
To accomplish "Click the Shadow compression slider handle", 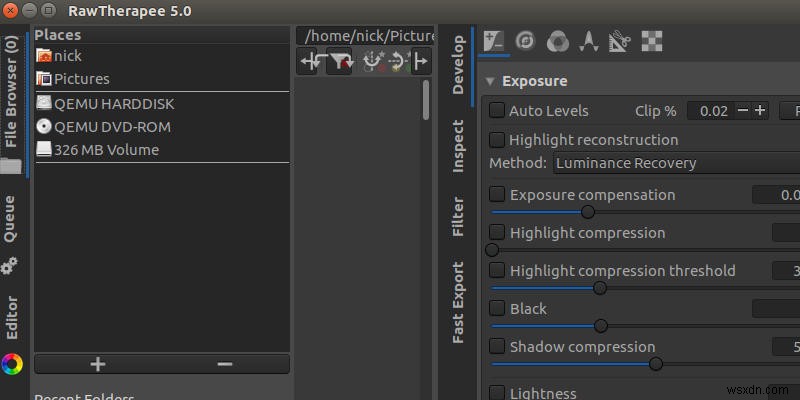I will point(656,364).
